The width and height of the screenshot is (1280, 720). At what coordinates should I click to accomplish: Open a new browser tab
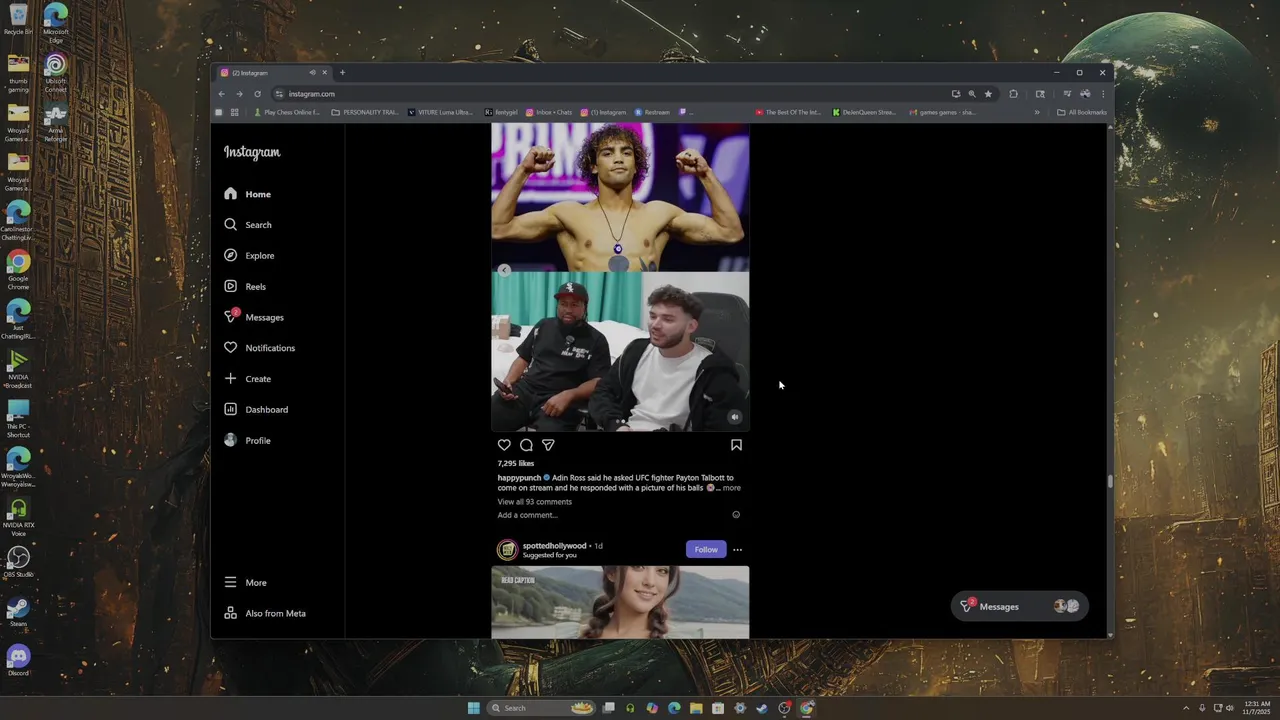342,73
